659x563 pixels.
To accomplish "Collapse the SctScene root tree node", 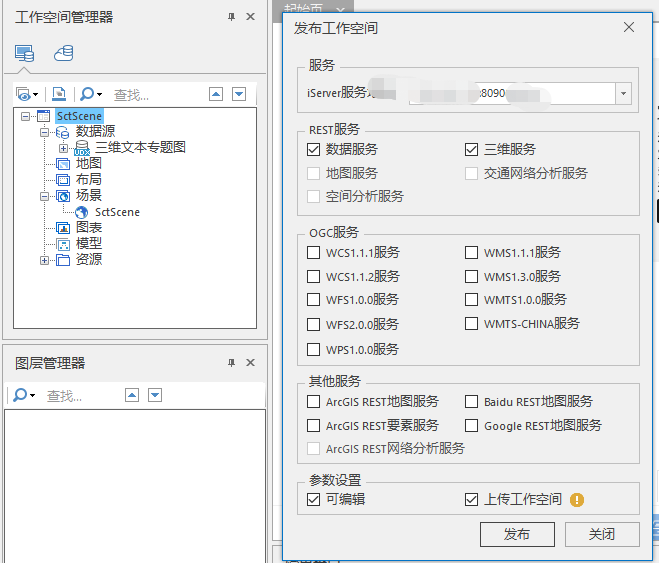I will point(26,116).
